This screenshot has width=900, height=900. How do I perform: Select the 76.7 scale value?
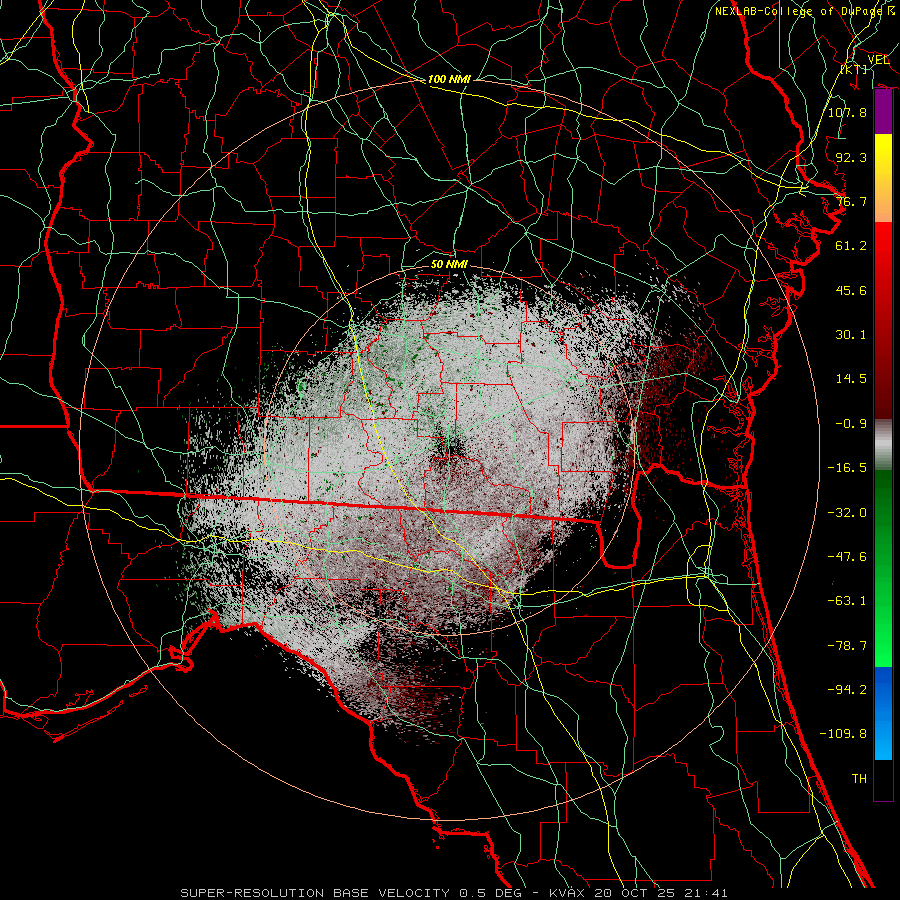tap(851, 201)
